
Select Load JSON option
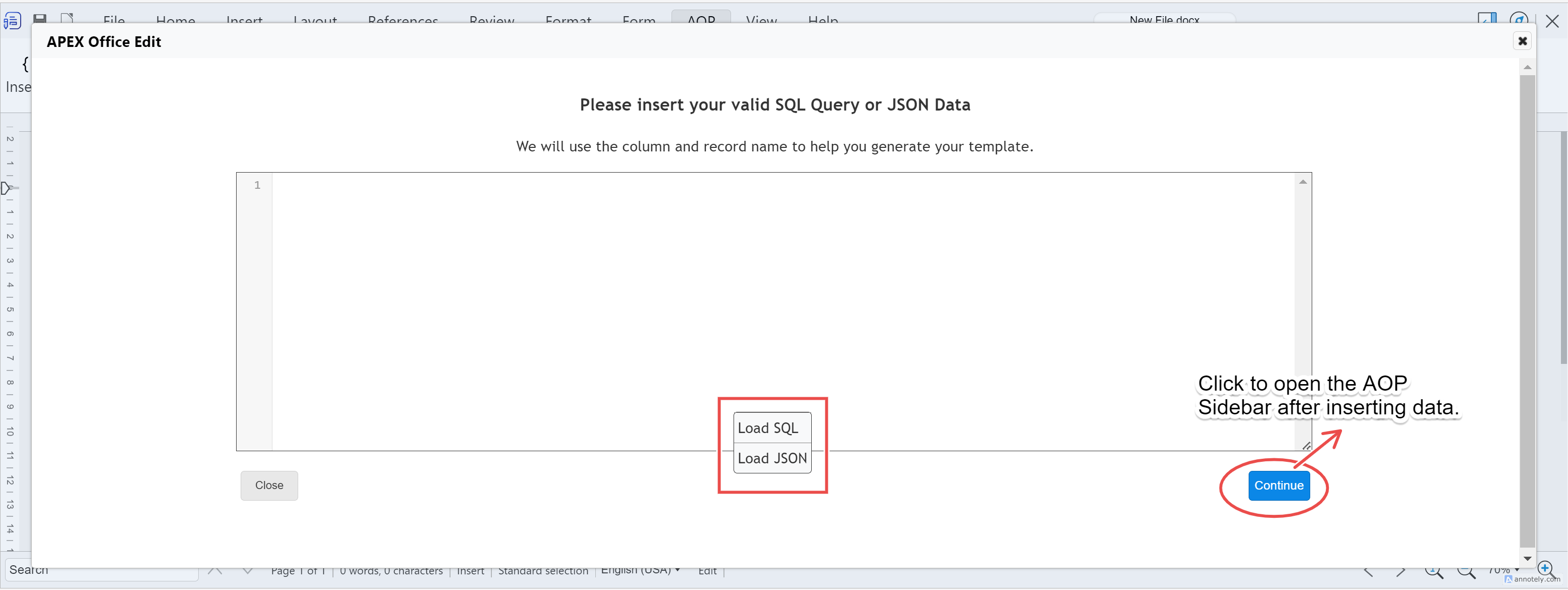772,458
